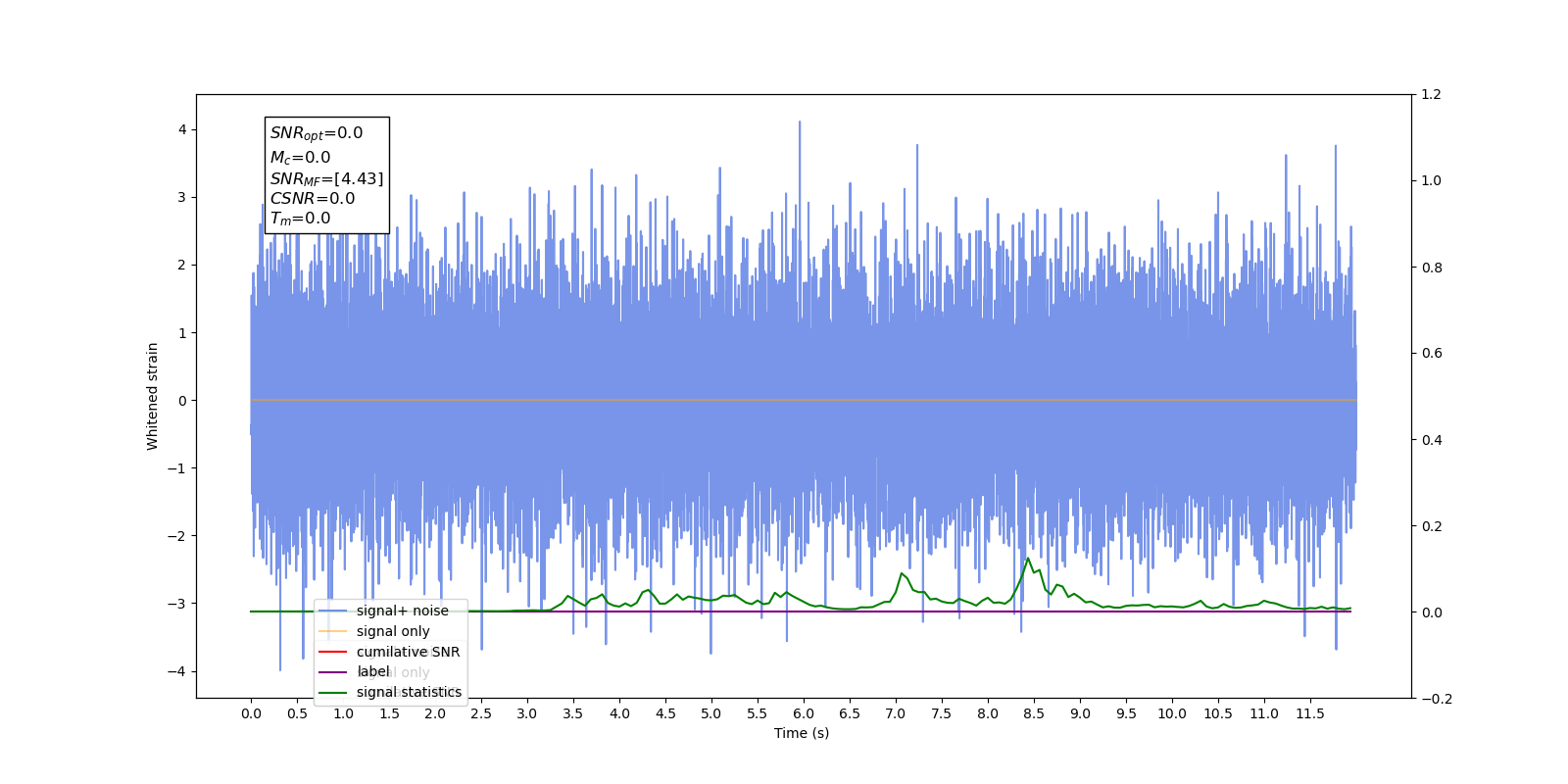Click the red line sample beside 'cumilative SNR'

coord(333,652)
